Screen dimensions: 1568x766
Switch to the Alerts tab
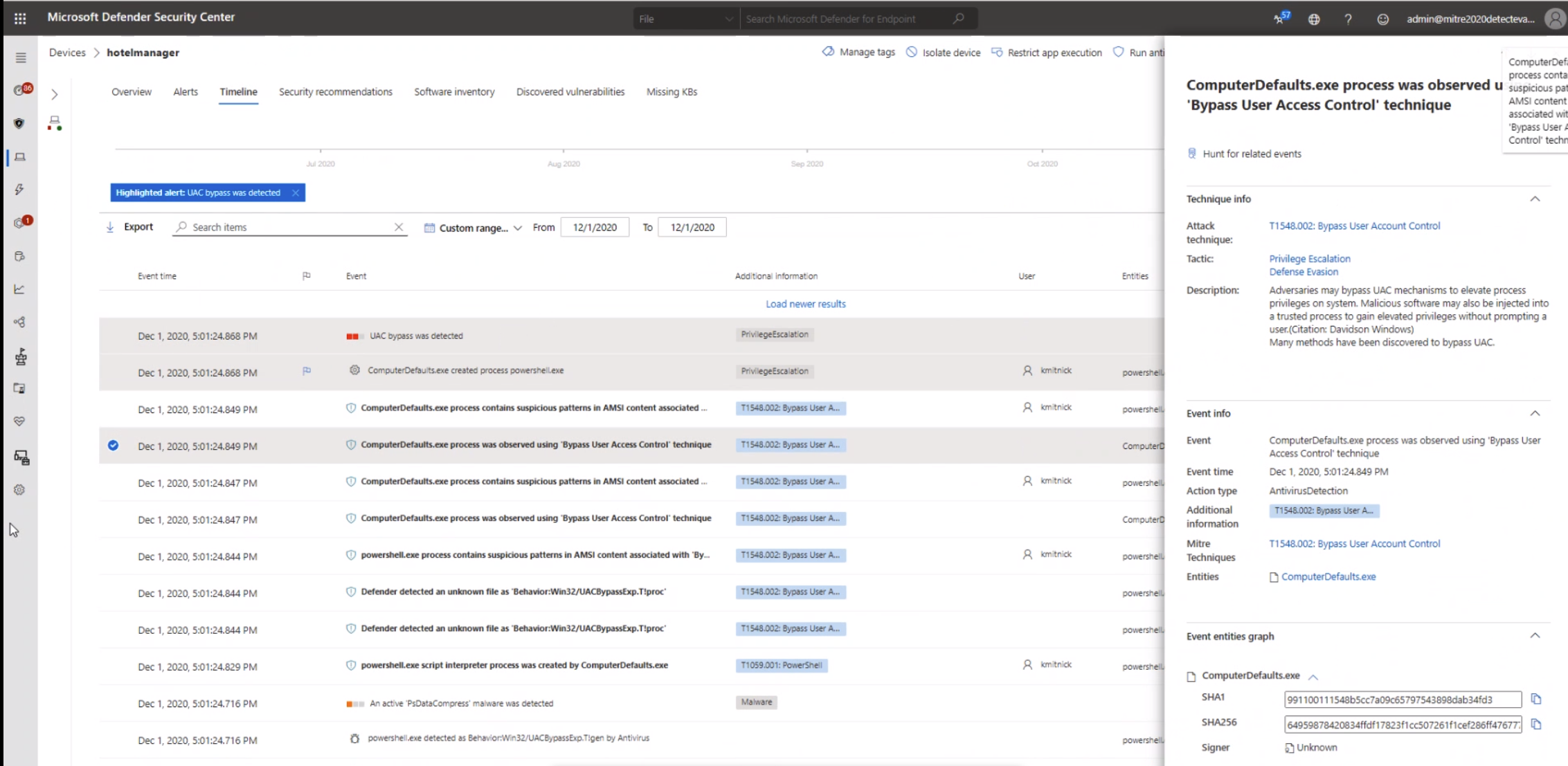(186, 91)
